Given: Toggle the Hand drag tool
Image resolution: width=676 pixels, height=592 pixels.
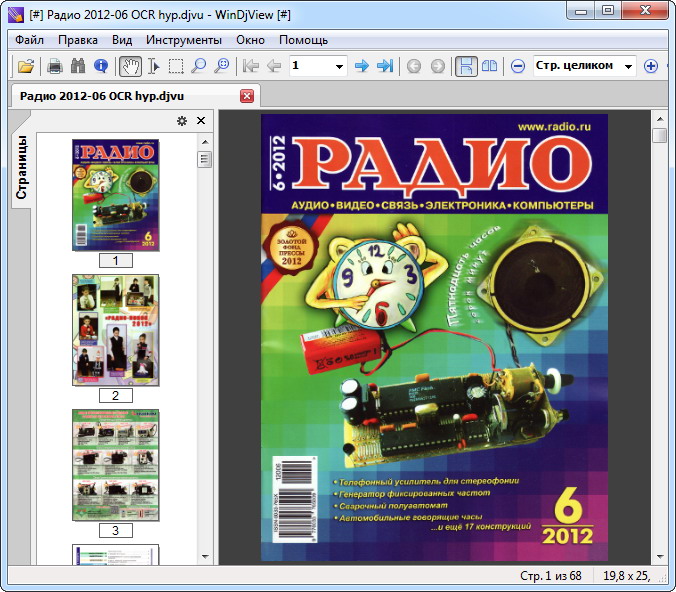Looking at the screenshot, I should 130,66.
